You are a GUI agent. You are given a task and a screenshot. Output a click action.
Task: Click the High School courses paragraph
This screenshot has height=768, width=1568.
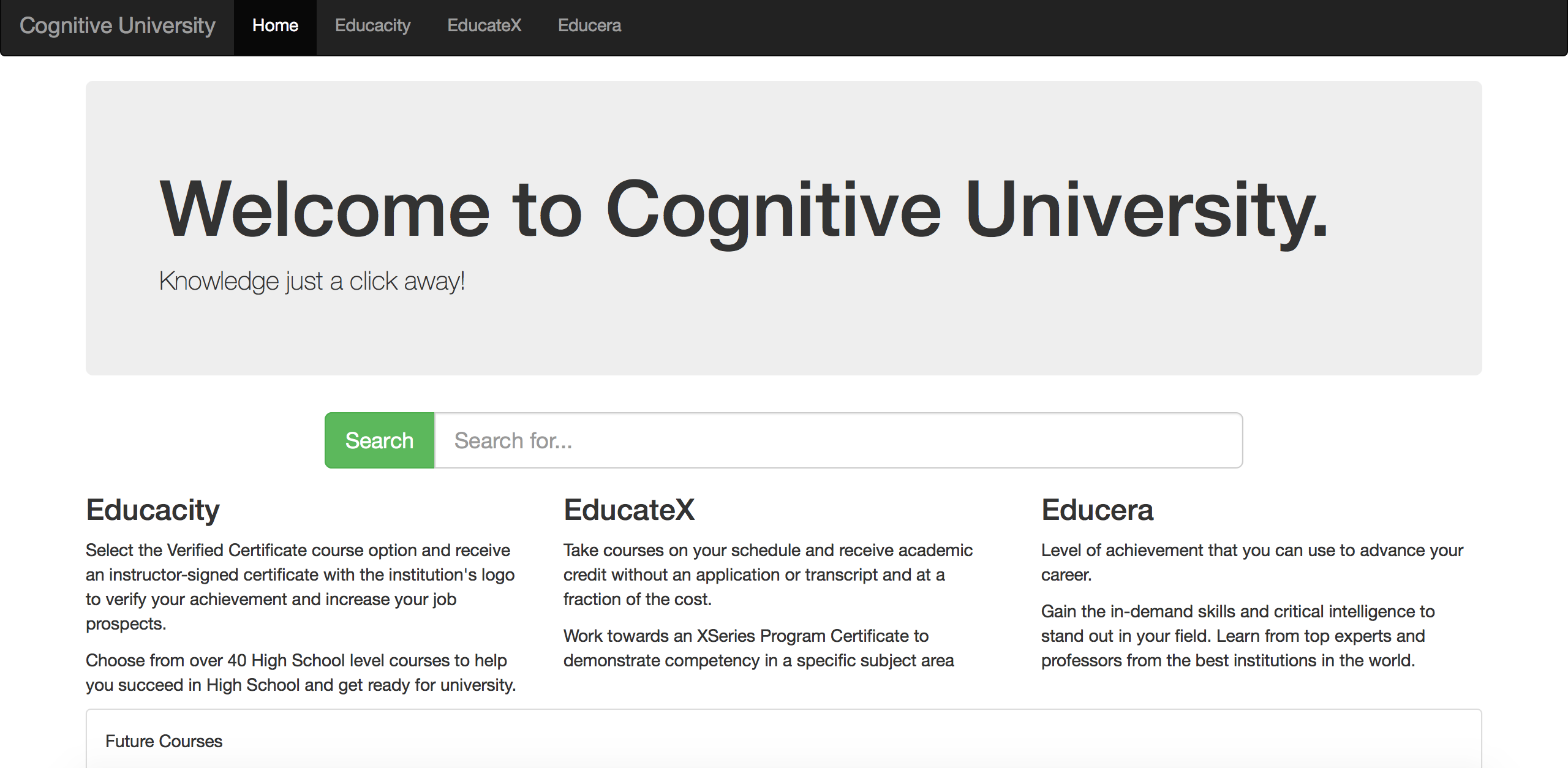[x=300, y=672]
